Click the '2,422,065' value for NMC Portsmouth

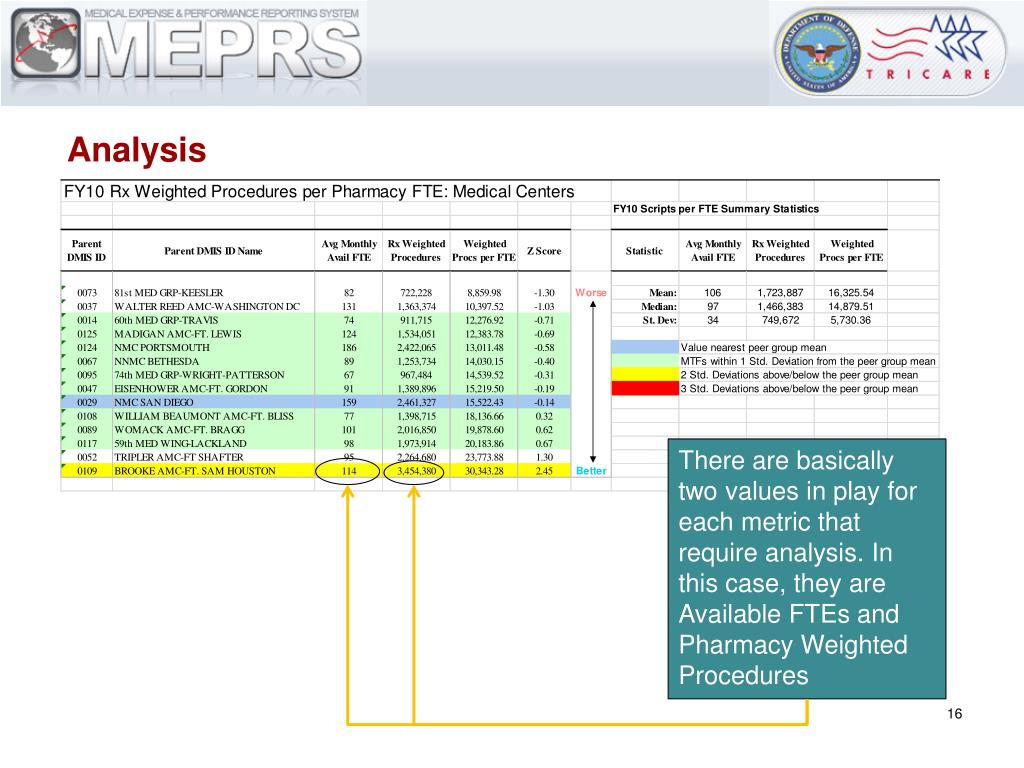pyautogui.click(x=416, y=347)
